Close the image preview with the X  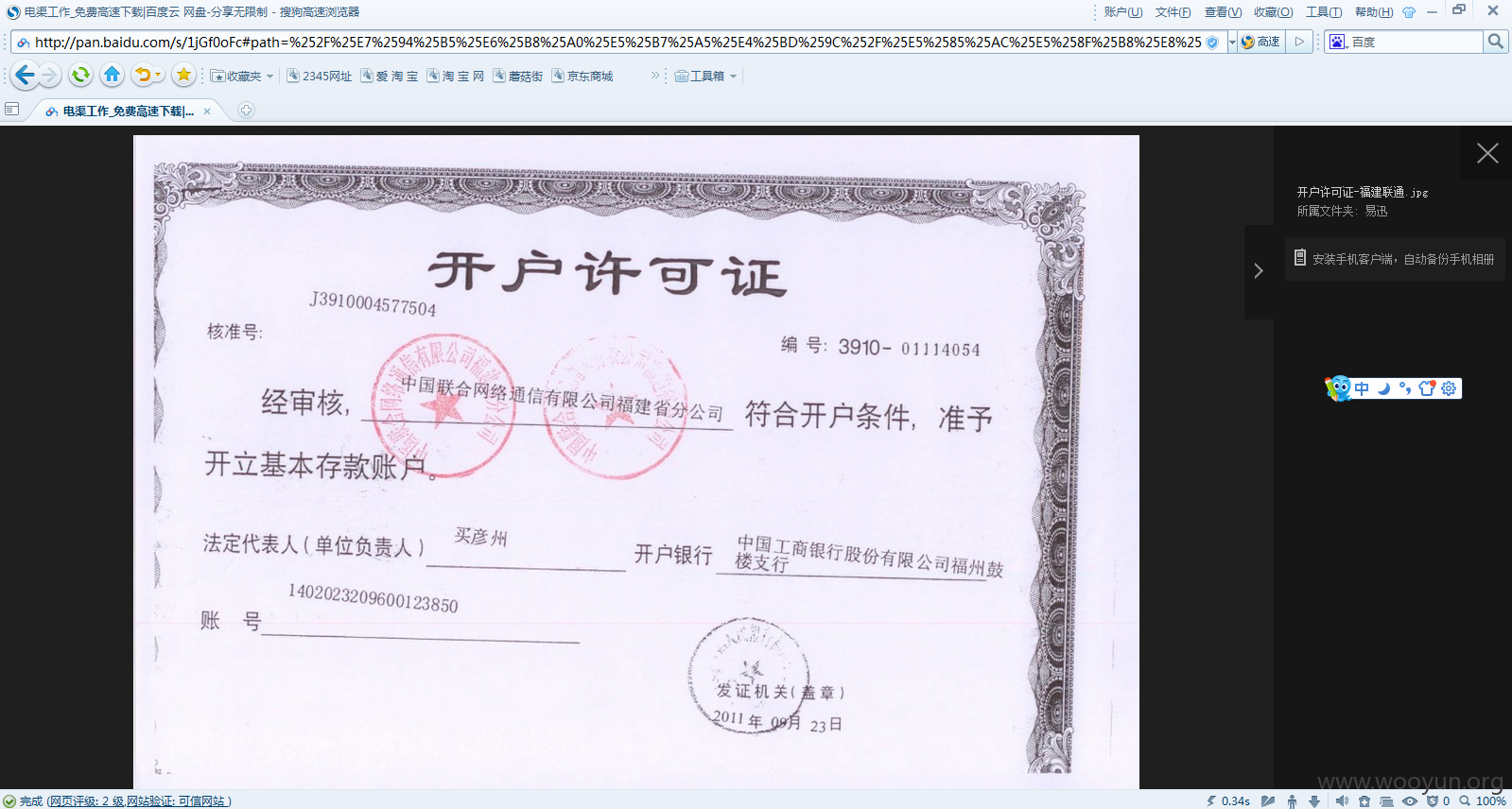pos(1486,153)
